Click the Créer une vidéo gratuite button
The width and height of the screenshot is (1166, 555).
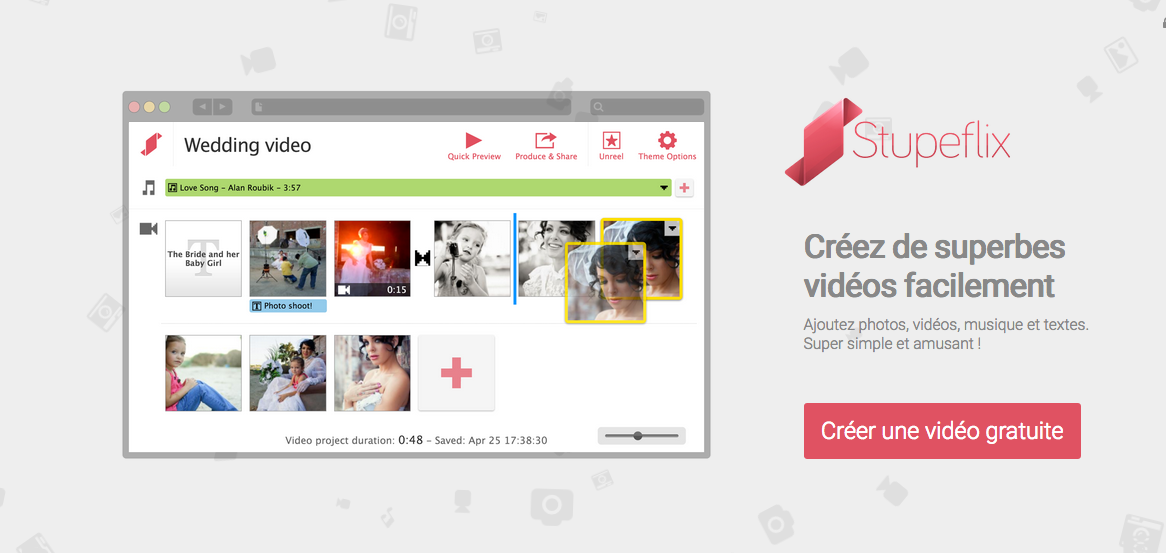pos(942,431)
